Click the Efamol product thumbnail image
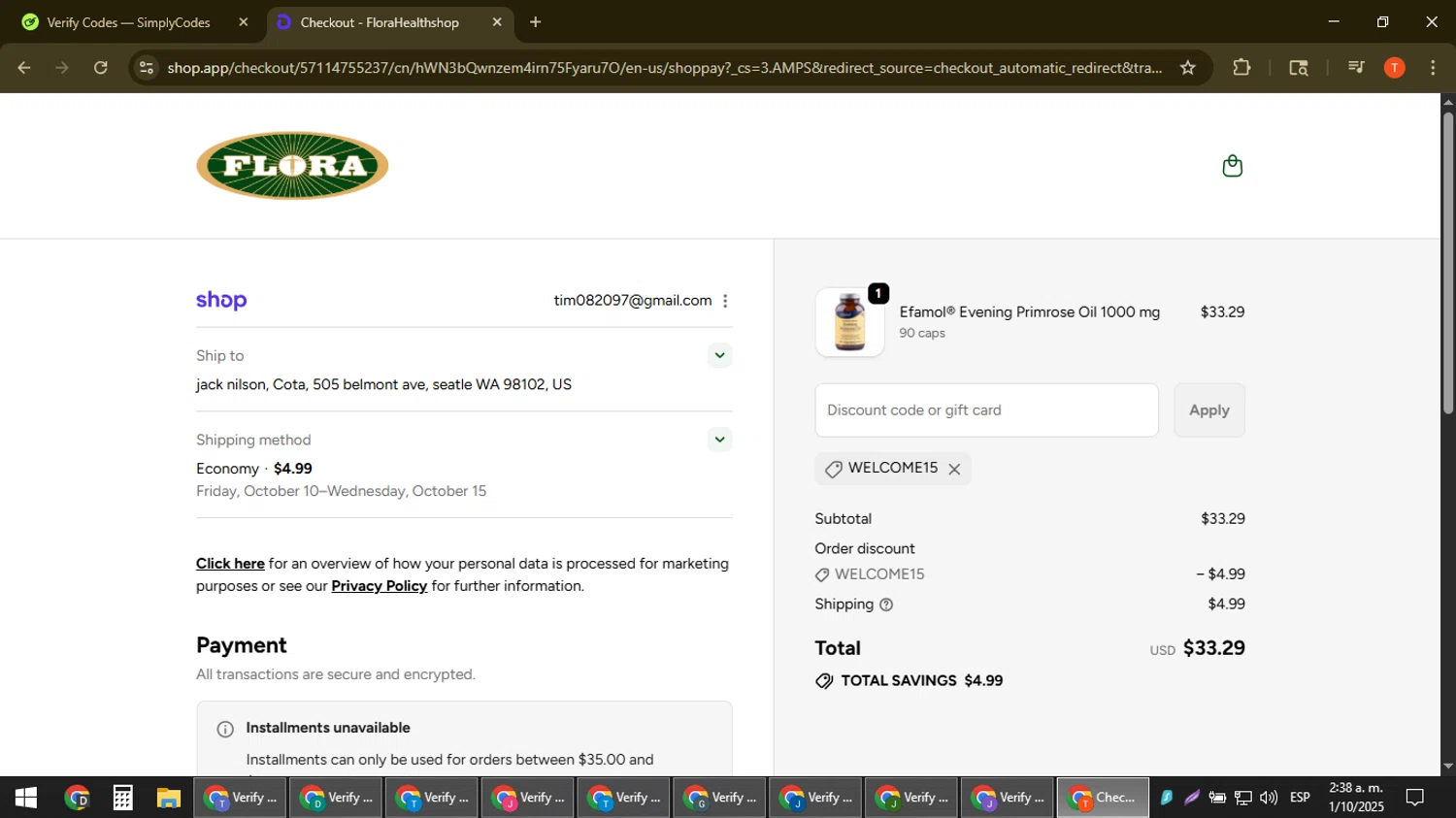1456x818 pixels. [x=849, y=322]
